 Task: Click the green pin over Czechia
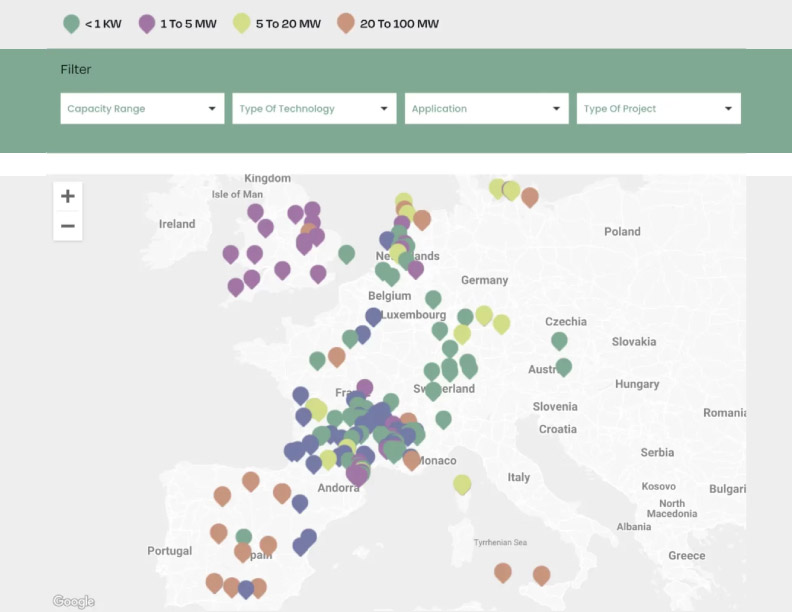coord(559,340)
